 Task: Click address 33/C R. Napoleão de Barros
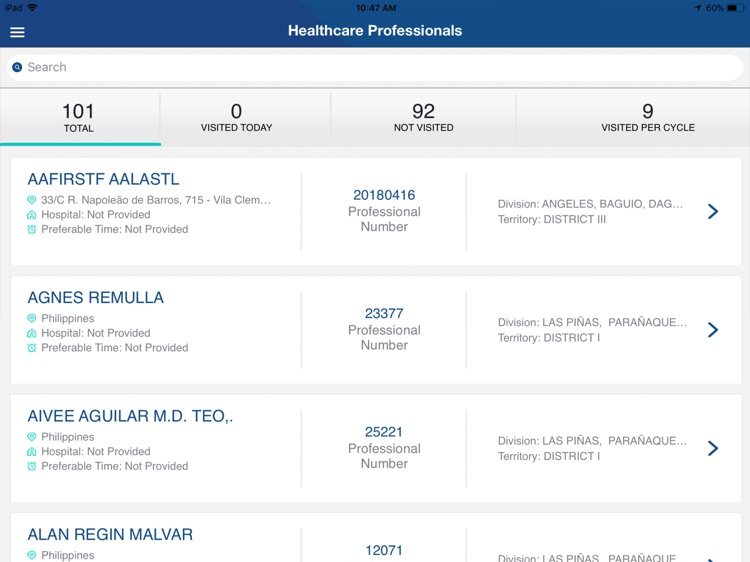click(156, 200)
